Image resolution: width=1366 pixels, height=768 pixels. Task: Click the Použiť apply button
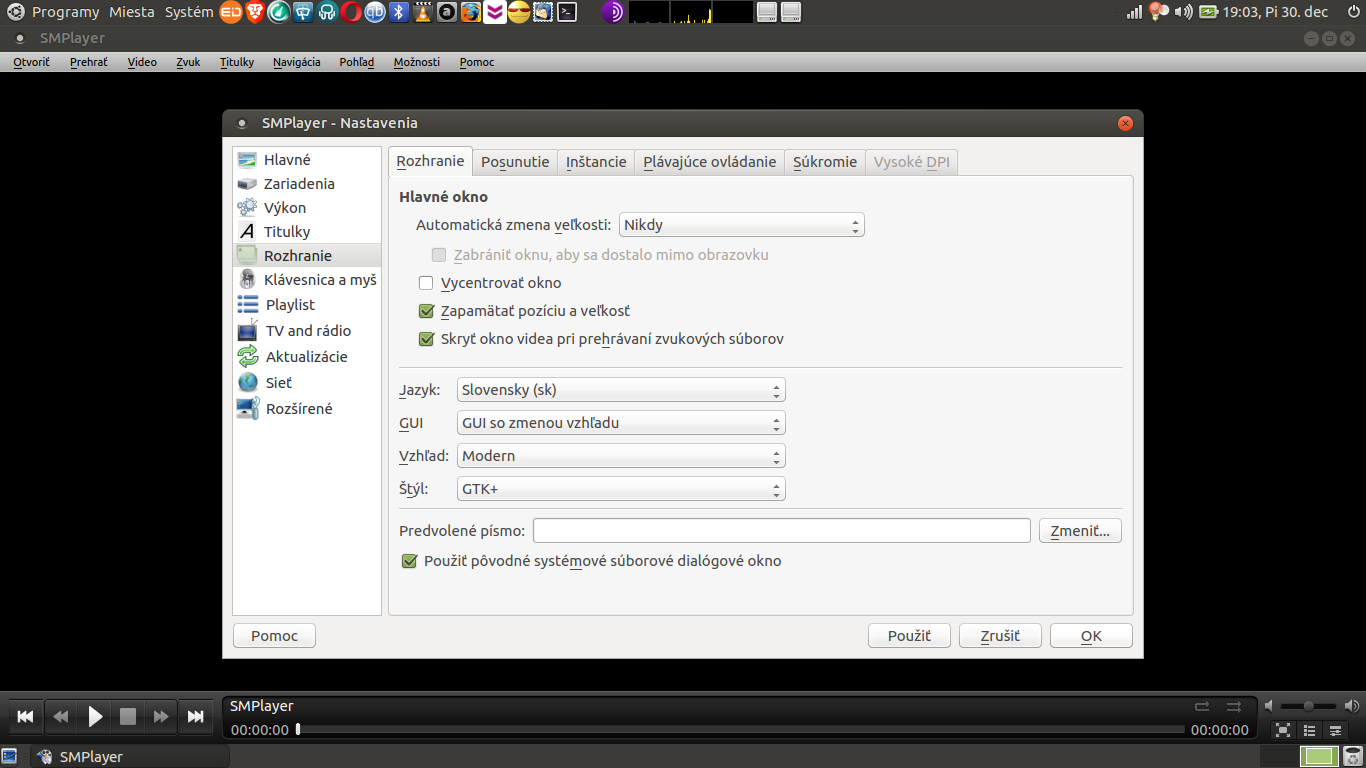click(x=909, y=636)
